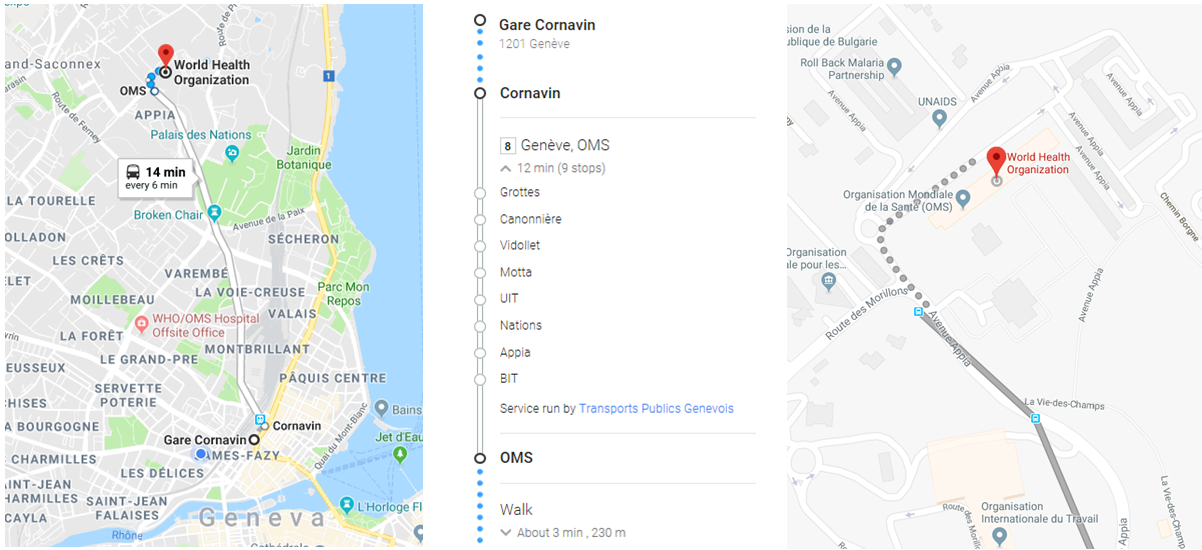Viewport: 1202px width, 550px height.
Task: Click the L'Horloge Fleurie map marker
Action: tap(347, 505)
